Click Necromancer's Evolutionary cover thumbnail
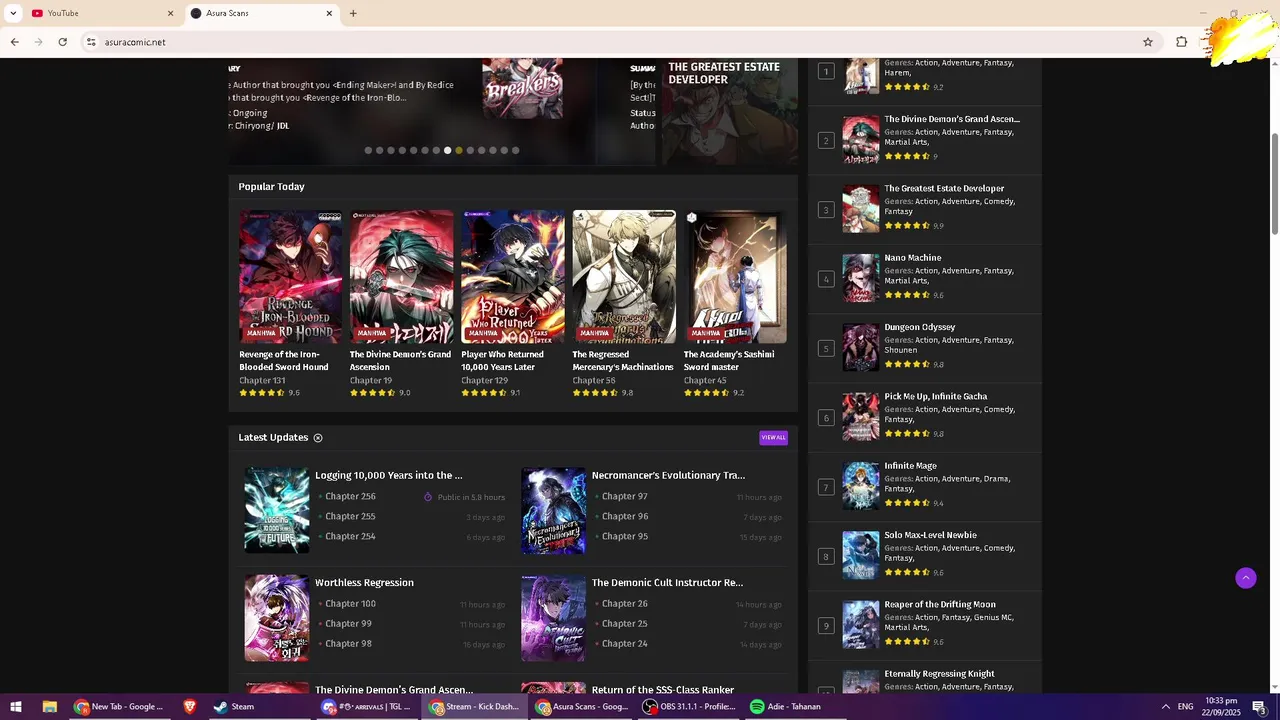The width and height of the screenshot is (1280, 720). (553, 510)
